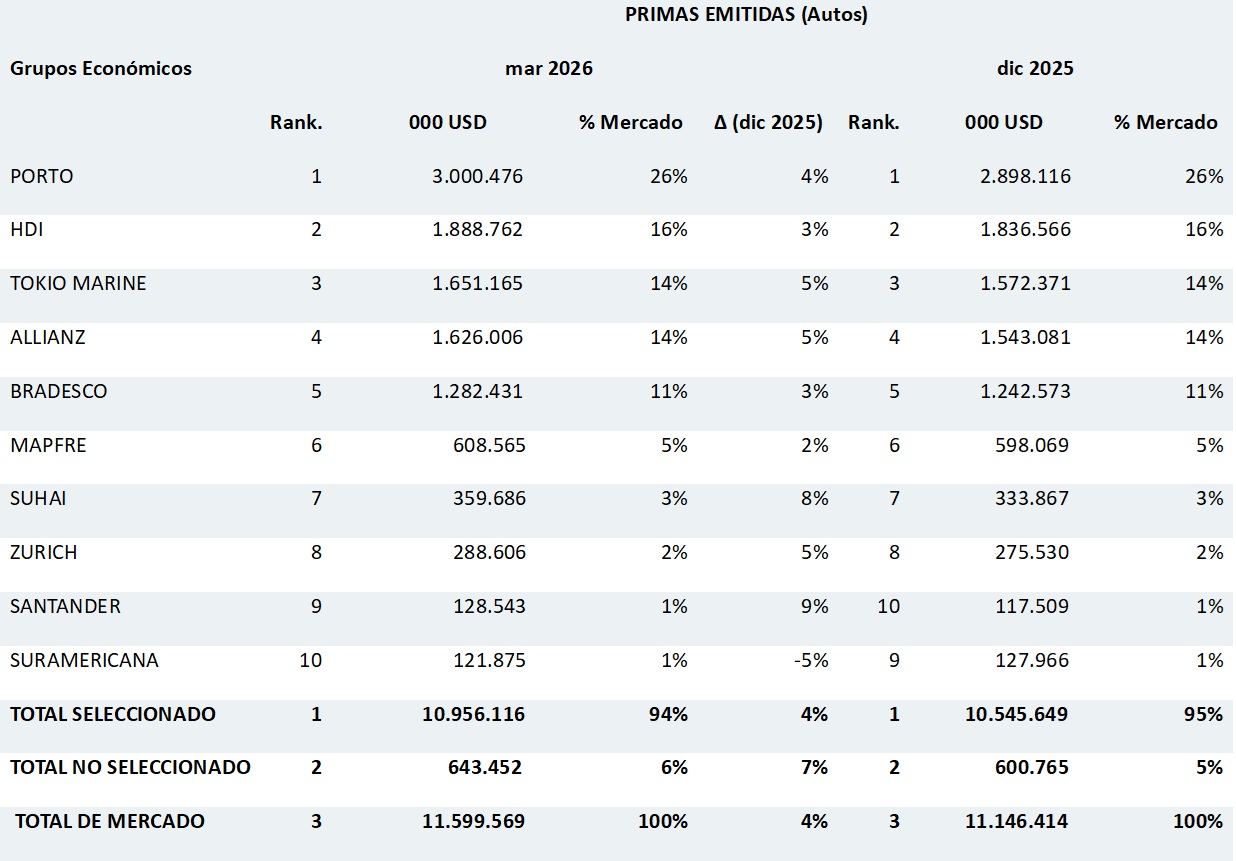Click the PRIMAS EMITIDAS (Autos) title
Screen dimensions: 1236x861
(x=746, y=14)
